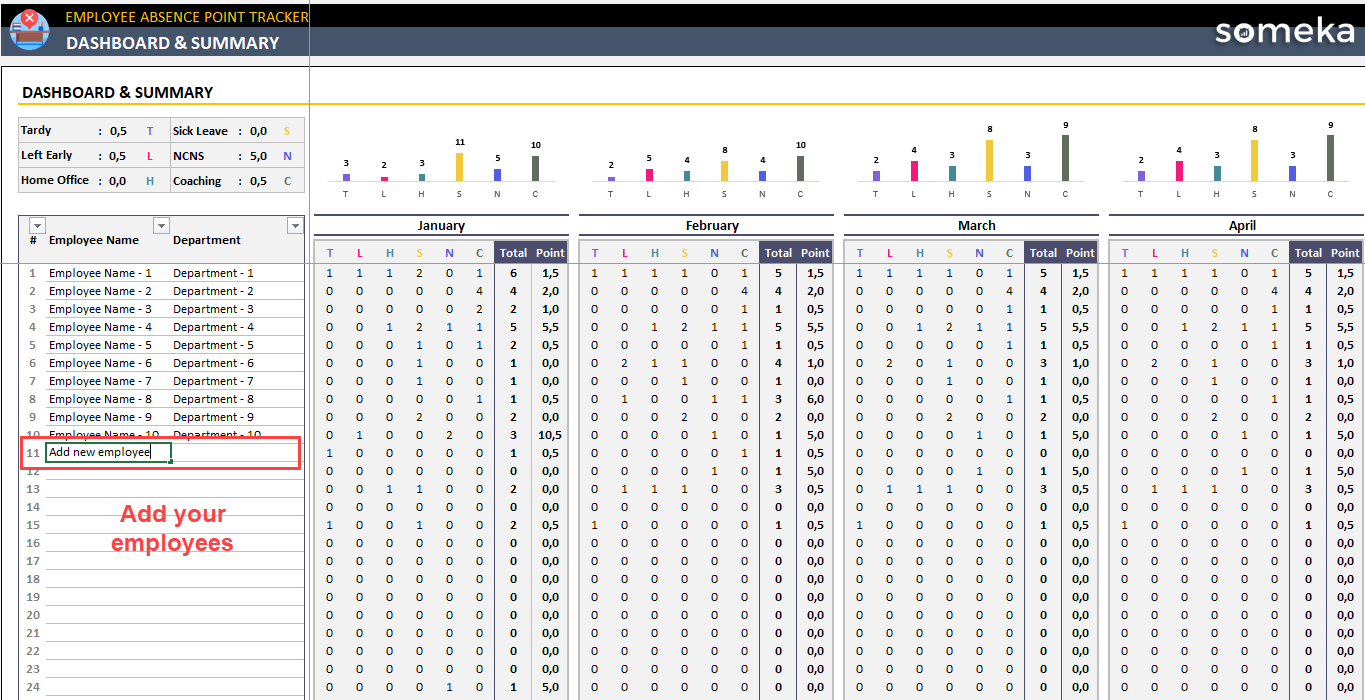Click the Employee Absence Tracker logo icon

(29, 29)
